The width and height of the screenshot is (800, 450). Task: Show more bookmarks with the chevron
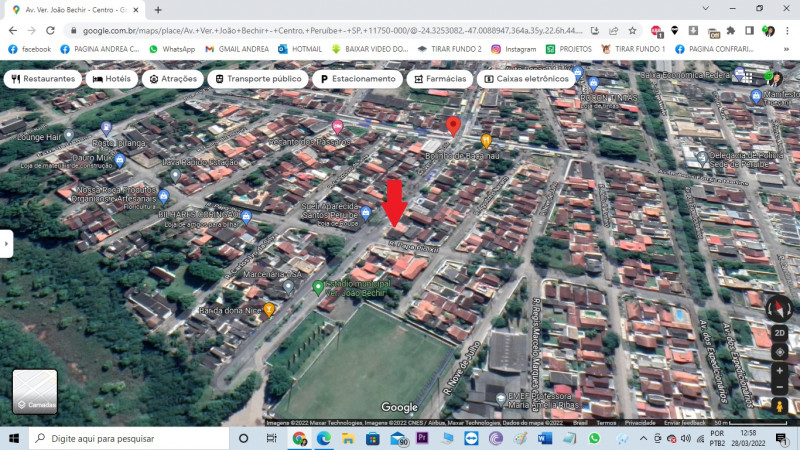coord(786,49)
